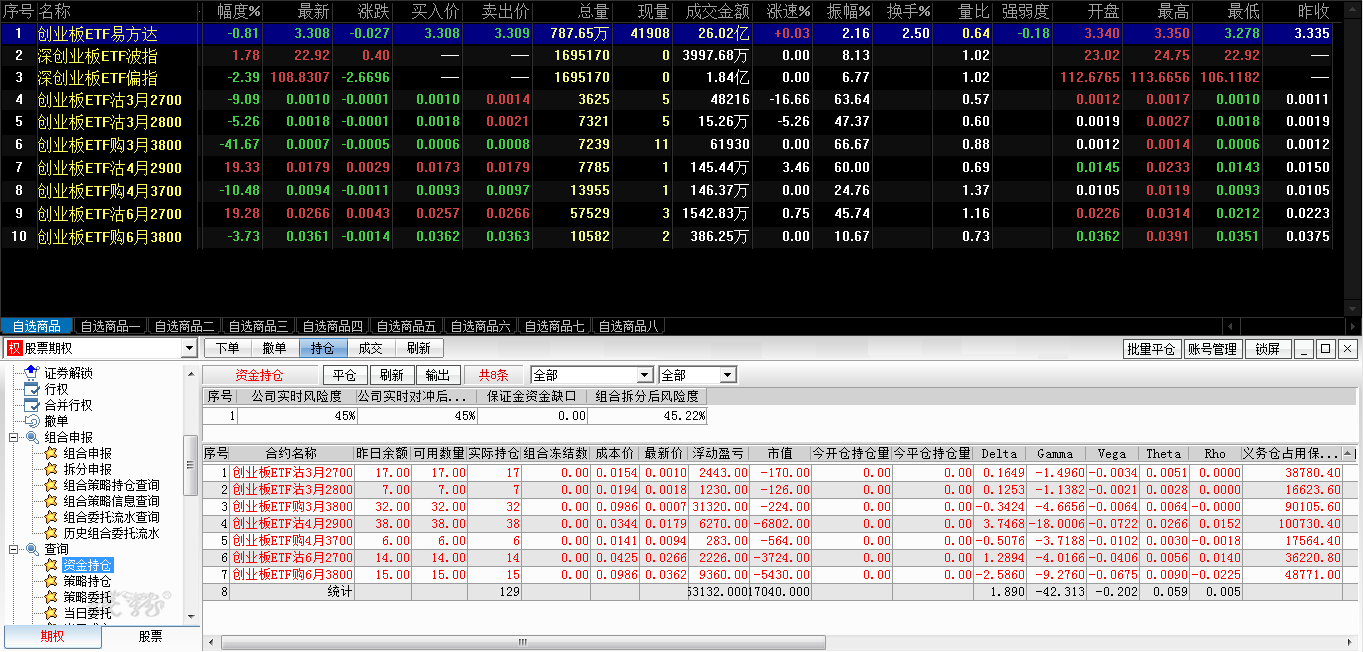Open the 成交 tab

point(370,348)
